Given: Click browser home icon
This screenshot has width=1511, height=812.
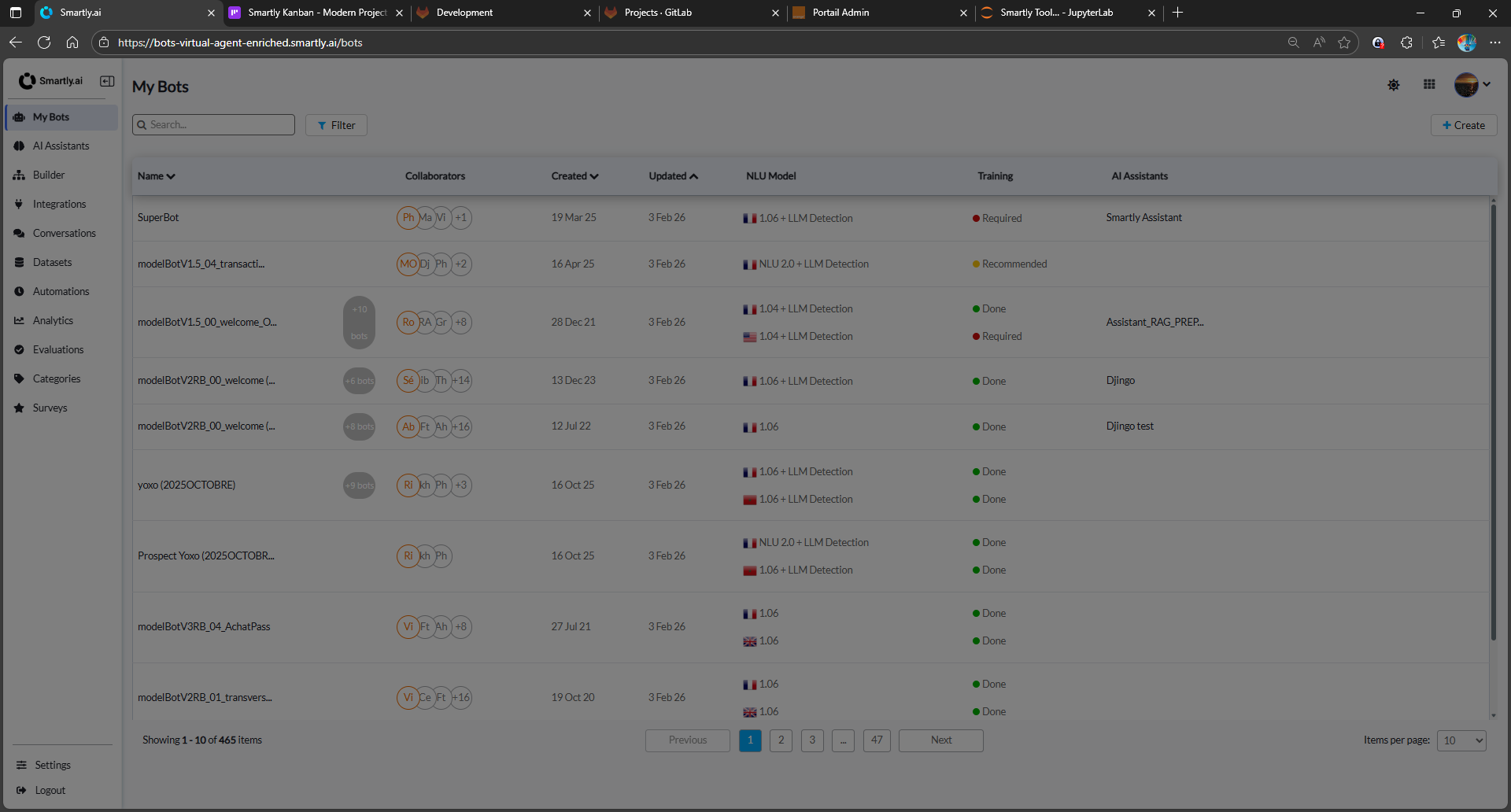Looking at the screenshot, I should pyautogui.click(x=72, y=42).
